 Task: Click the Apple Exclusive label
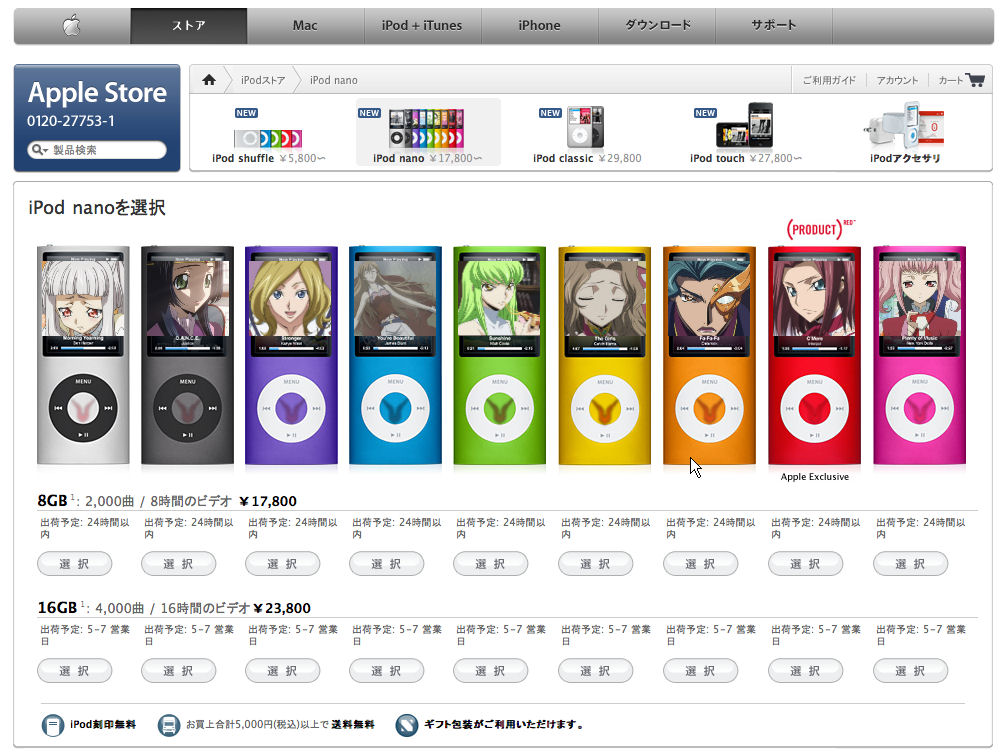coord(814,477)
